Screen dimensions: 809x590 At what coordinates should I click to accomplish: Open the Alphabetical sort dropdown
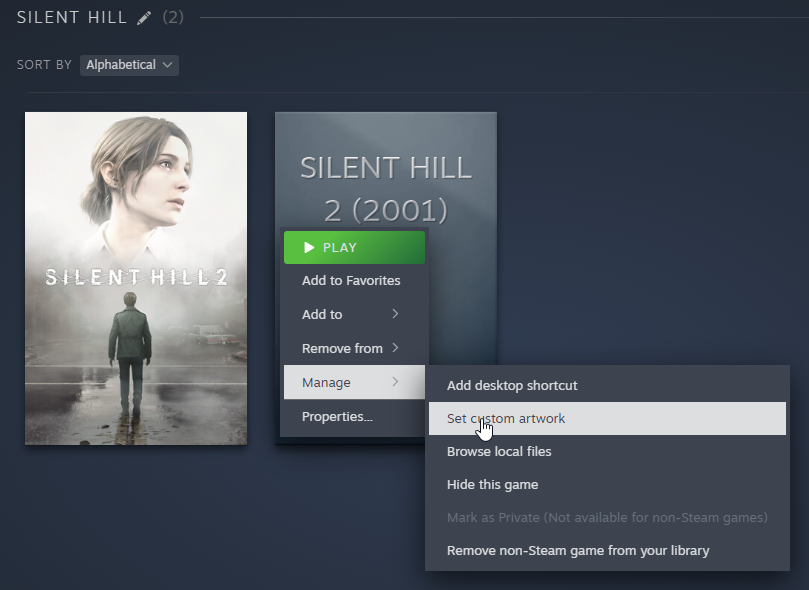[130, 65]
